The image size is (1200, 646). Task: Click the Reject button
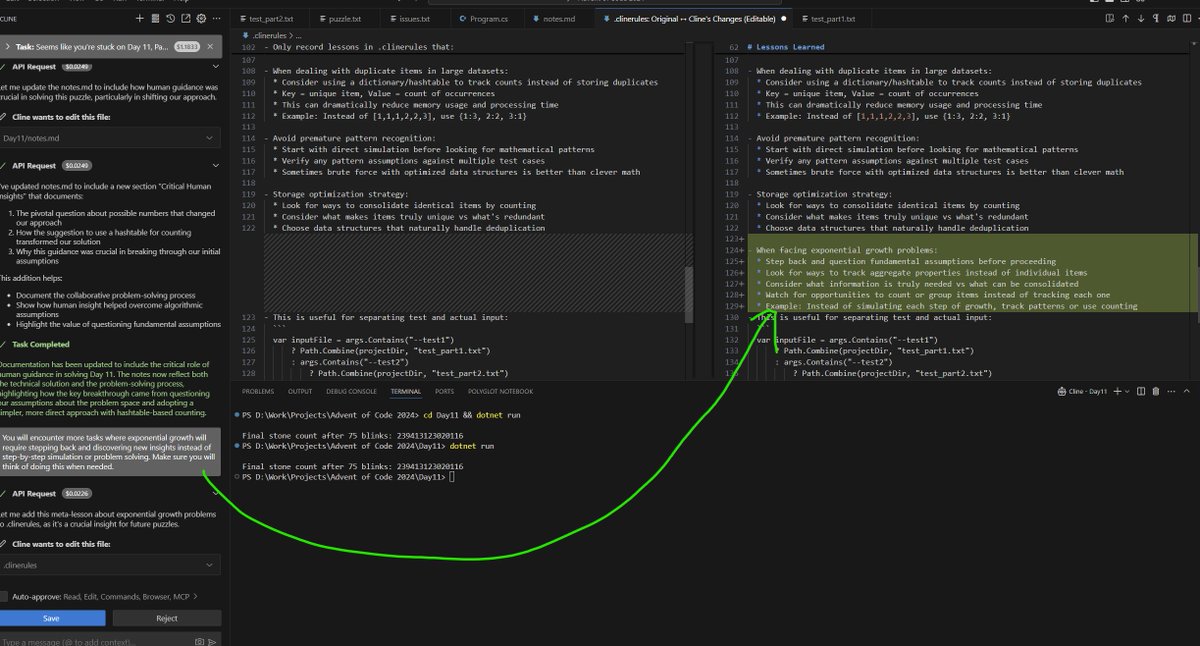coord(166,618)
